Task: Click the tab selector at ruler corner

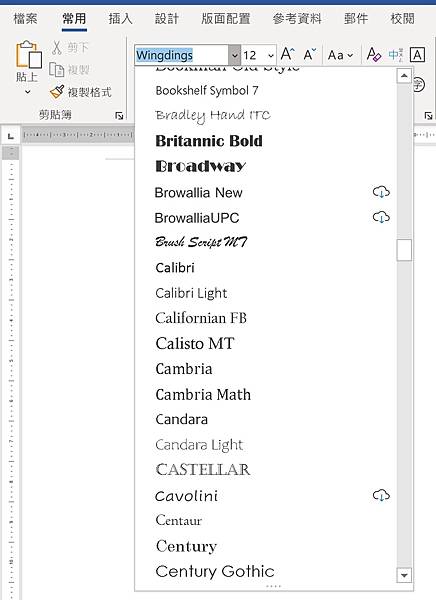Action: point(11,136)
